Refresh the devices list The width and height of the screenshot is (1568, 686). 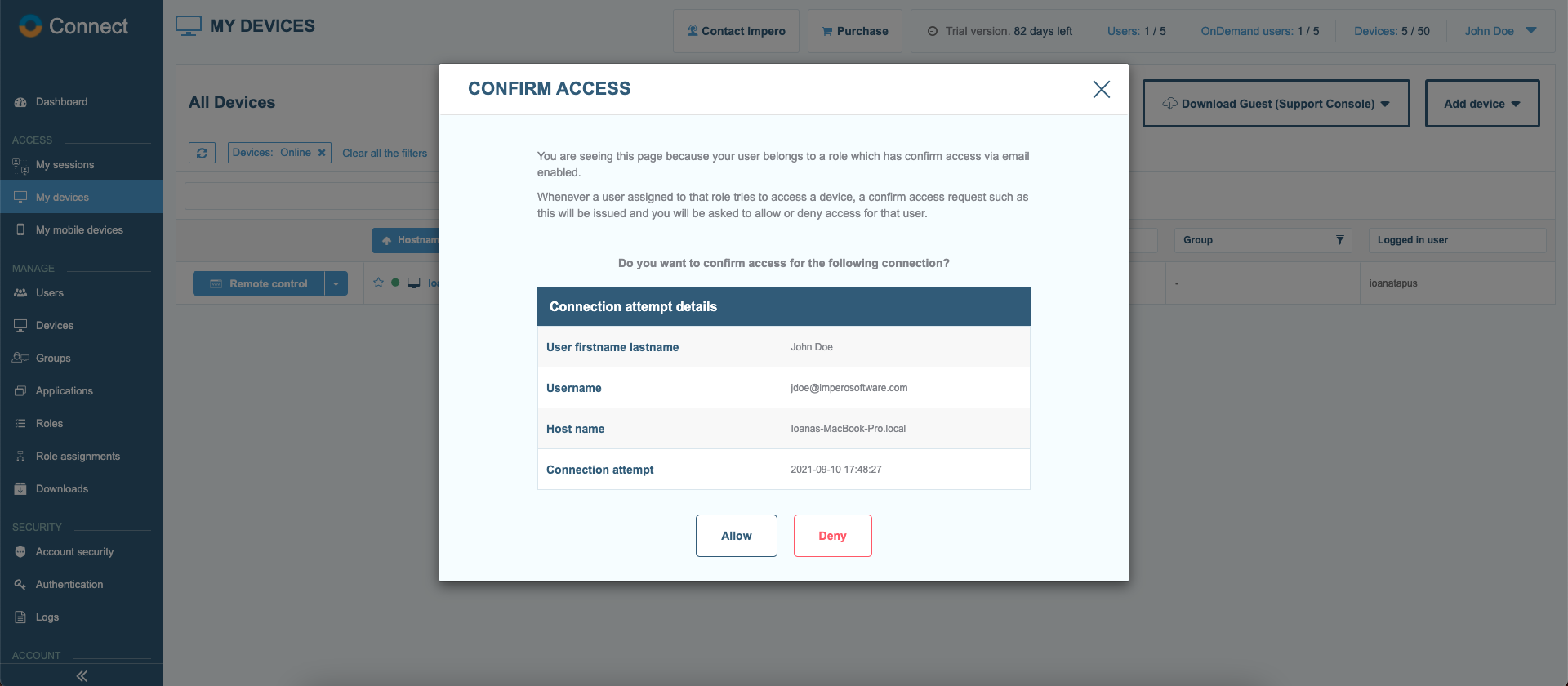click(x=202, y=153)
